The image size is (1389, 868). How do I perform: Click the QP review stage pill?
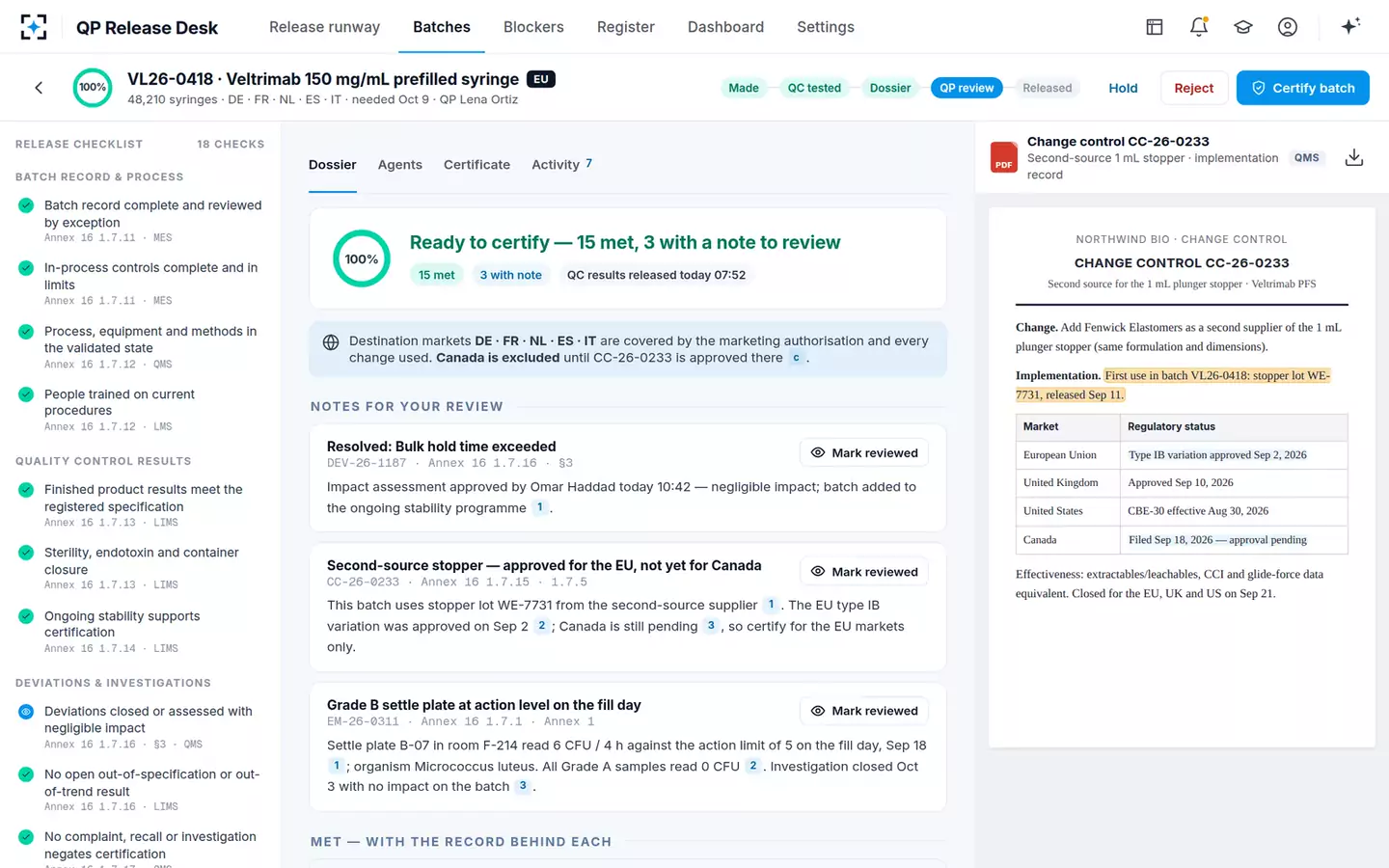(x=967, y=88)
